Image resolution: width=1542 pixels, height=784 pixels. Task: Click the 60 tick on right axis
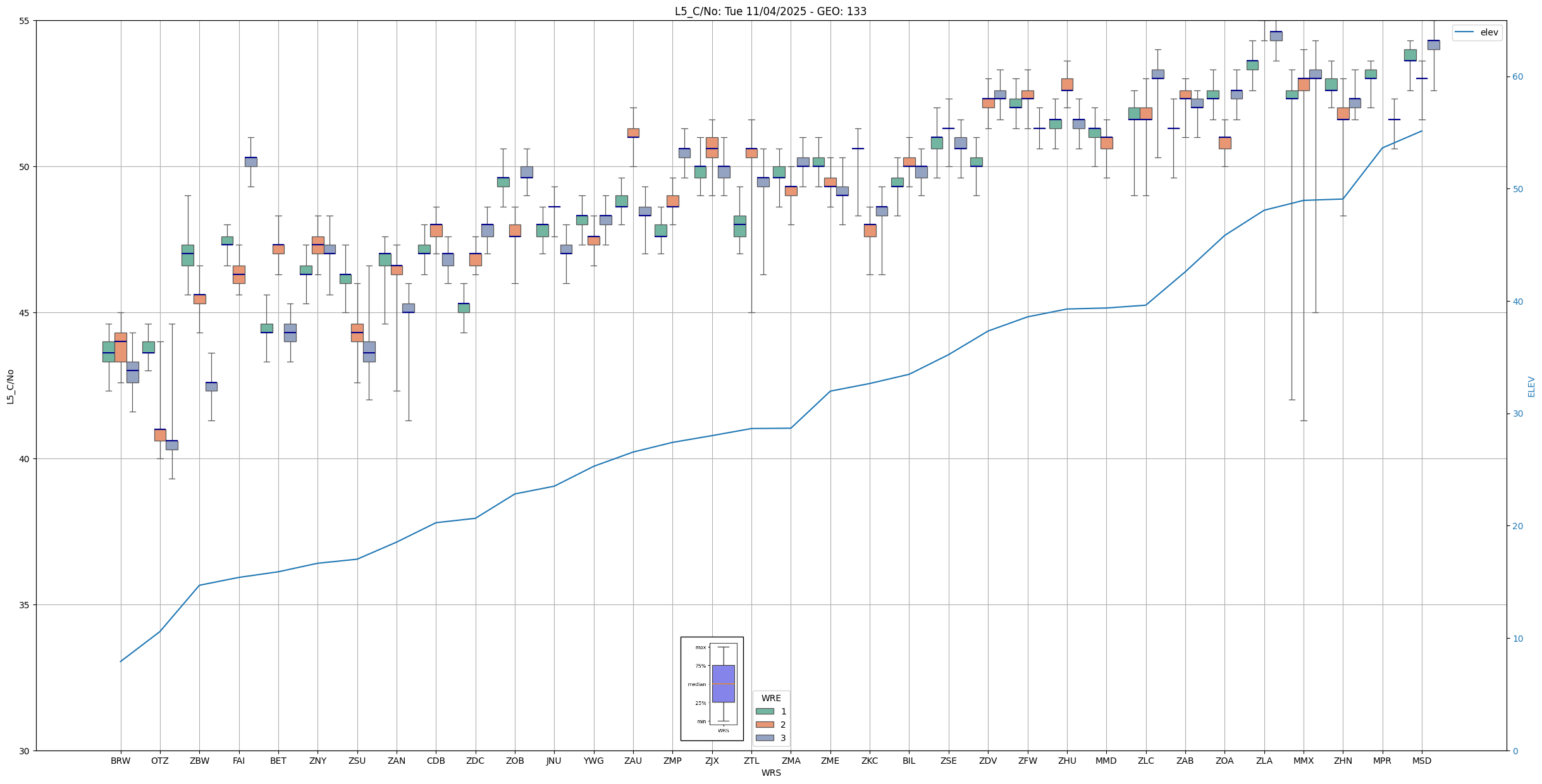1517,77
